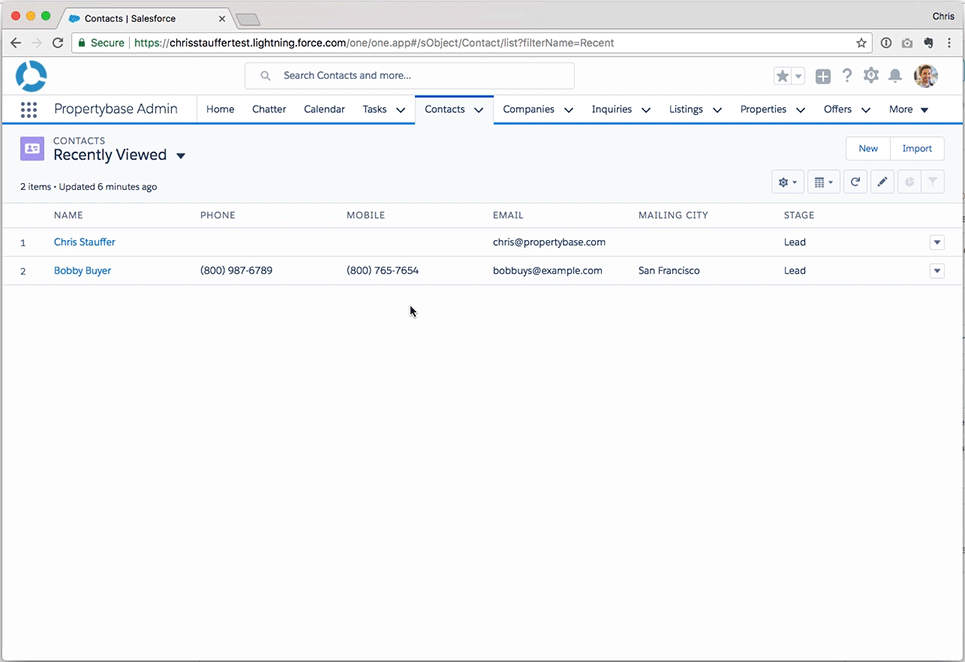
Task: Click the browser forward arrow
Action: click(36, 43)
